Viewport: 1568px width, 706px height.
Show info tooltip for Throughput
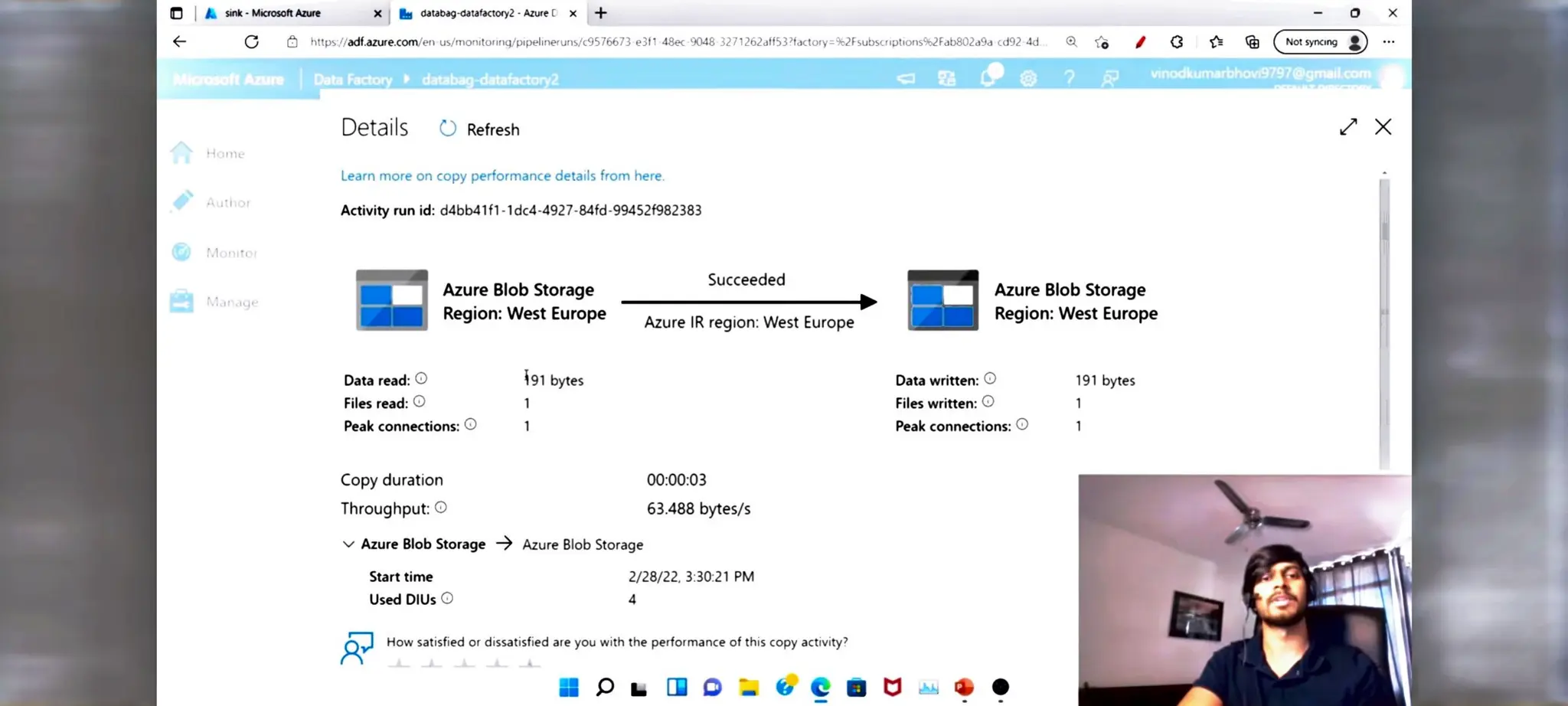tap(441, 507)
